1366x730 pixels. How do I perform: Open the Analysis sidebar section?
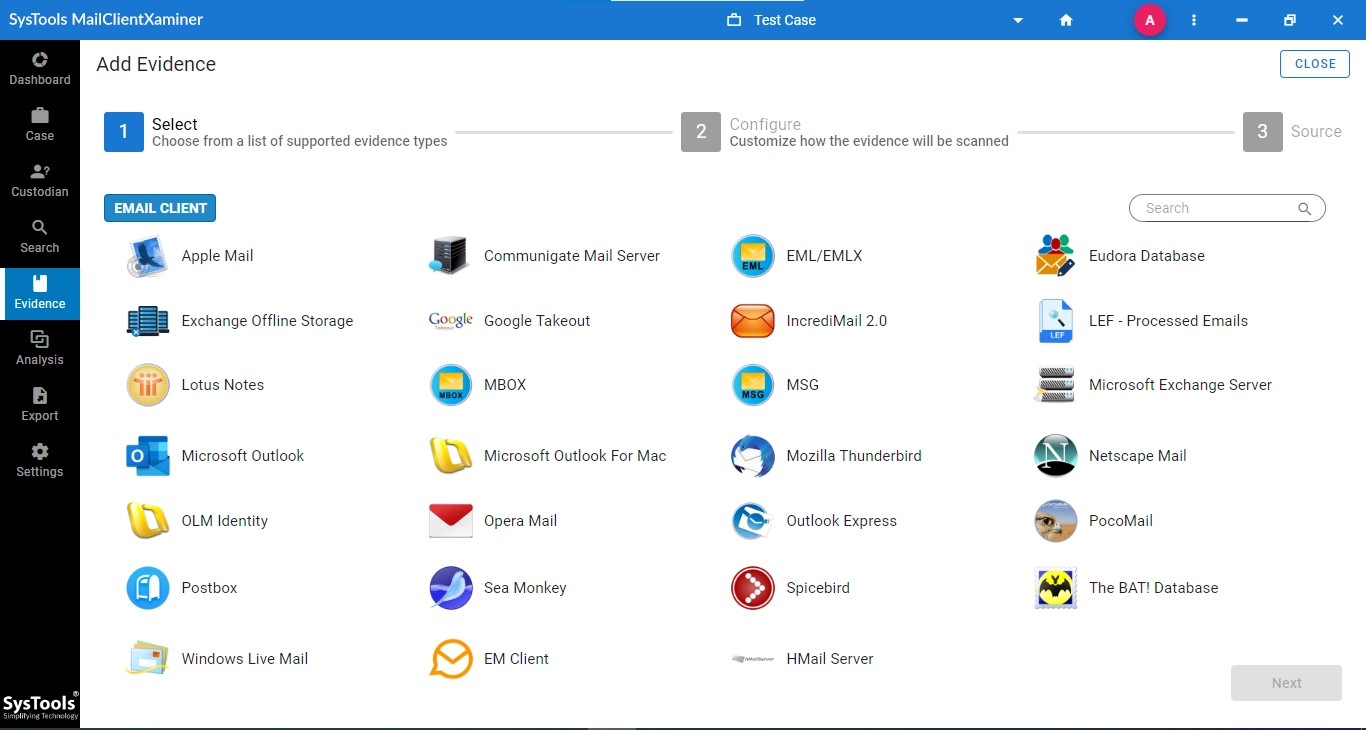(40, 349)
